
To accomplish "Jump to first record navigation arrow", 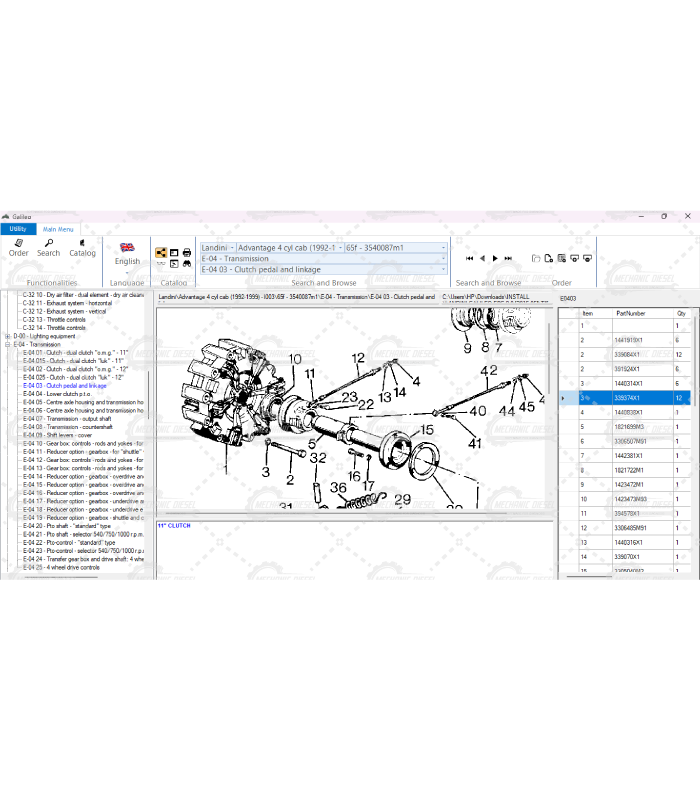I will [x=469, y=258].
